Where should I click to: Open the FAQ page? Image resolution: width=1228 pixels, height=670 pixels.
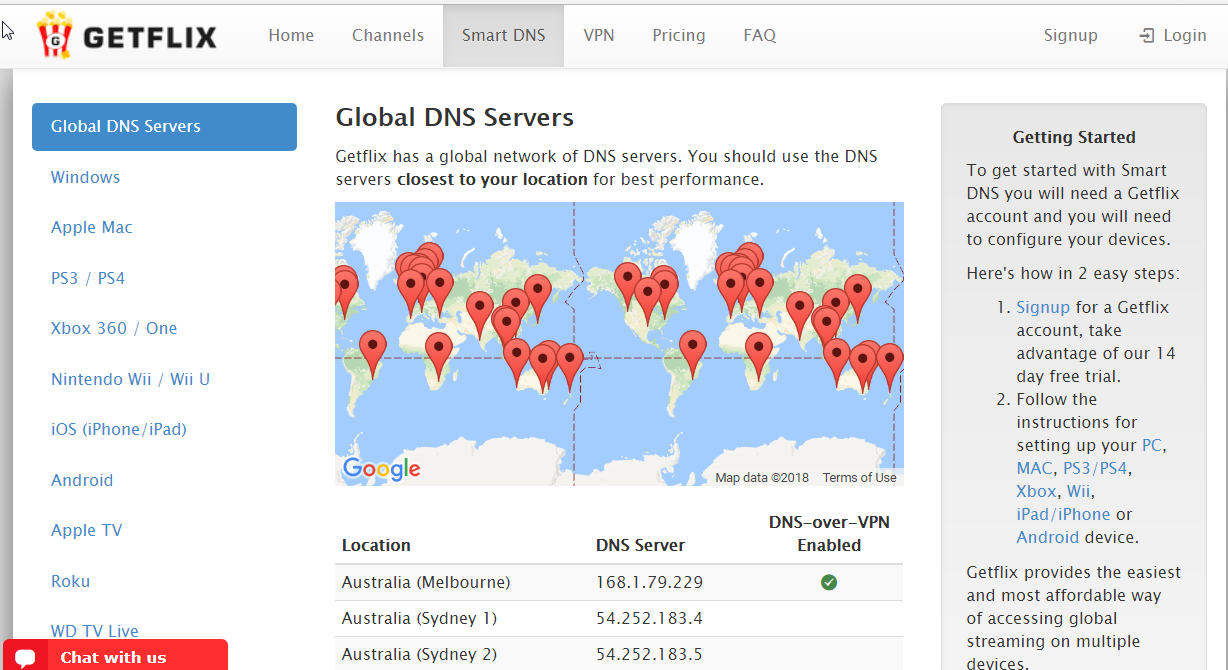760,35
